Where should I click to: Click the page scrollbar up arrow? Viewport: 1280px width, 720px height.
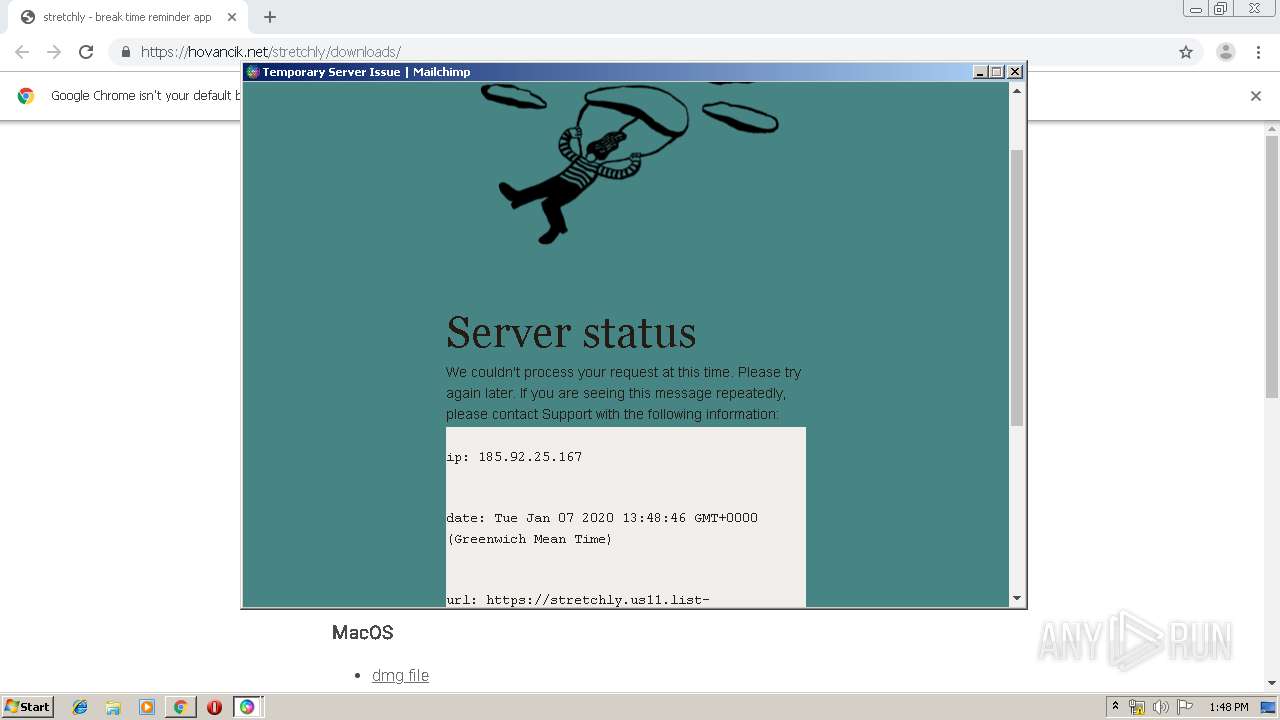click(x=1272, y=129)
